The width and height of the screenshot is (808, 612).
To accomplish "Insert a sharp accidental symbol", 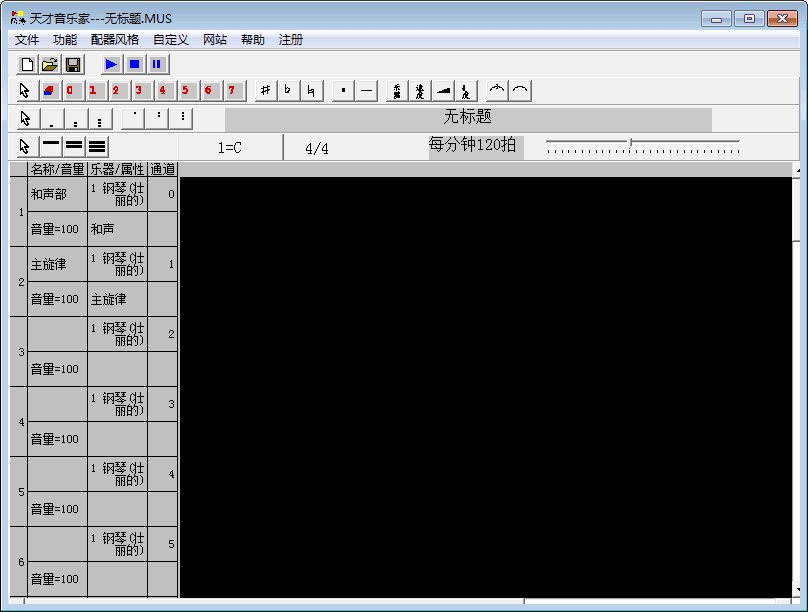I will [265, 91].
